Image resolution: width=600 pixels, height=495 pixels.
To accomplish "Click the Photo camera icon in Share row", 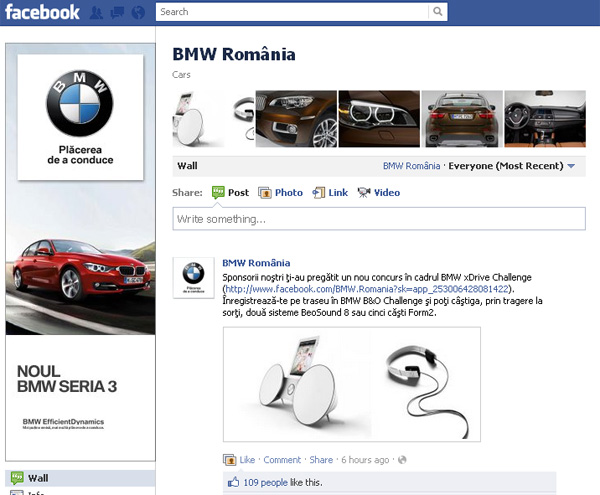I will [265, 193].
